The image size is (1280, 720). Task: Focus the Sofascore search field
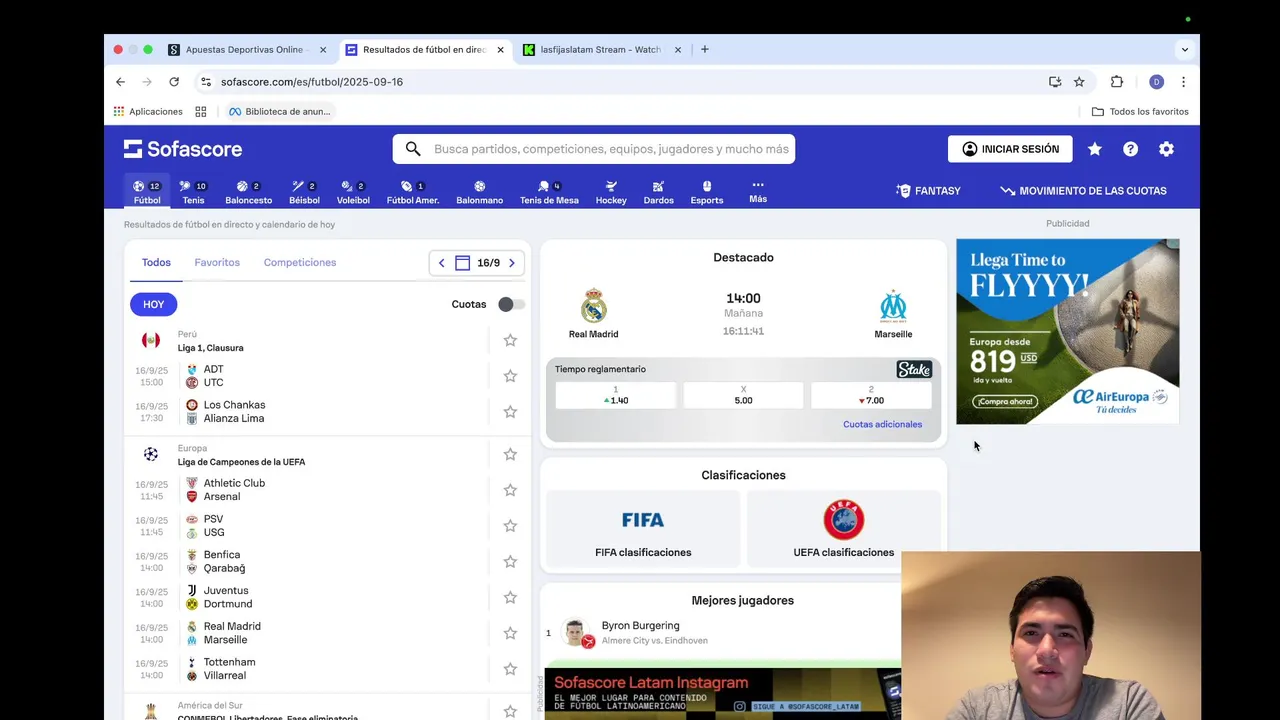(594, 149)
